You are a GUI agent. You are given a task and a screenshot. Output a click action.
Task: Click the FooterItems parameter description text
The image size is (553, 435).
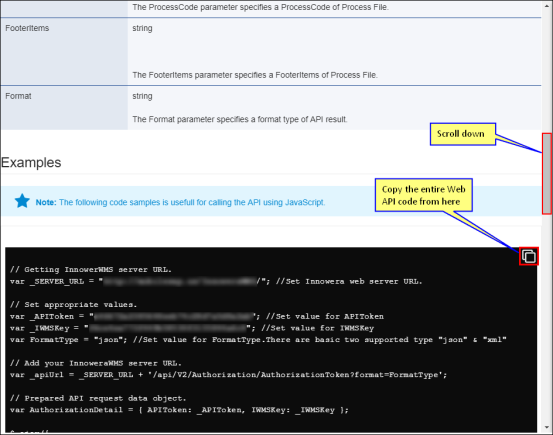click(255, 75)
